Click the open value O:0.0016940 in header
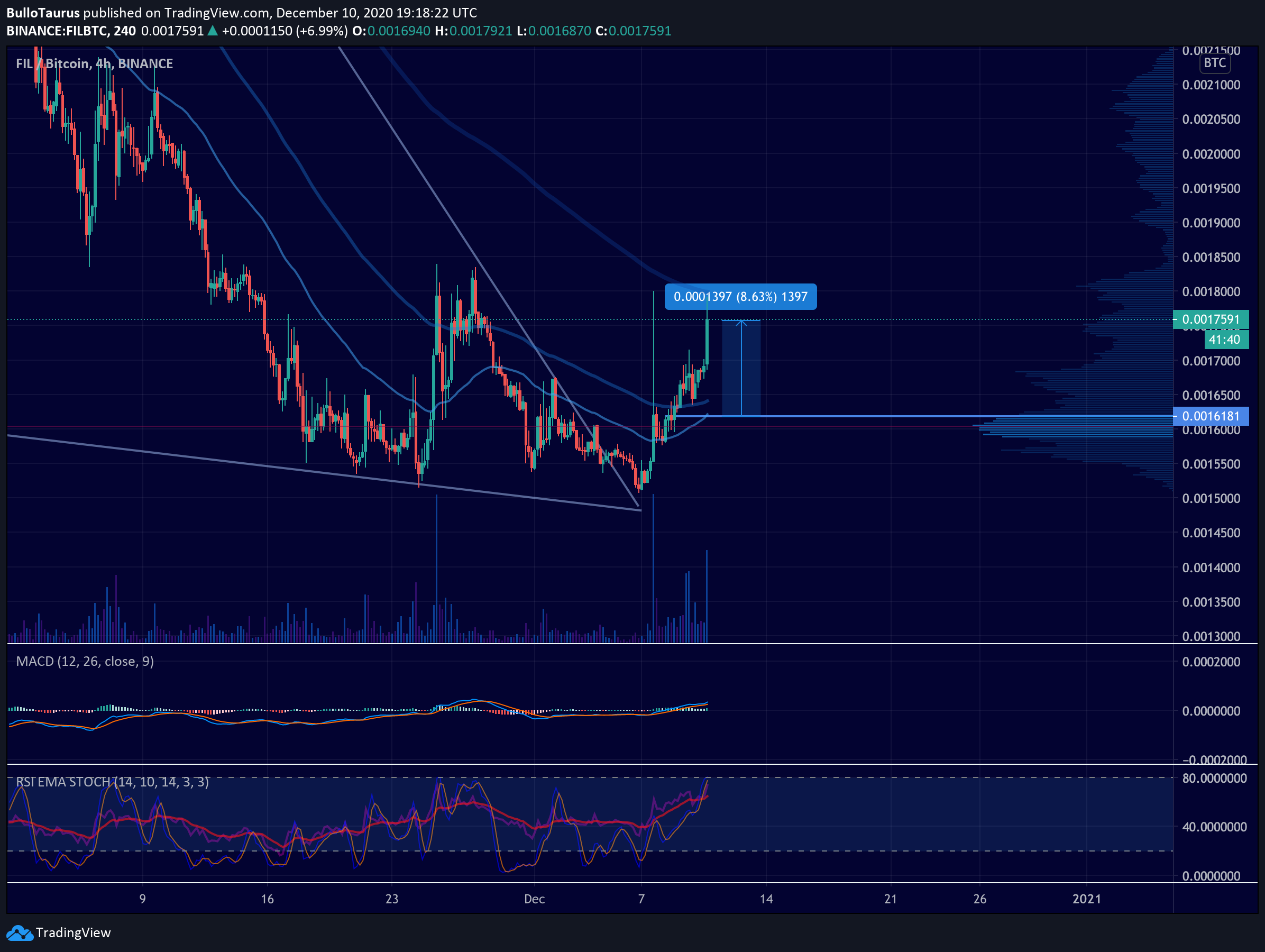1265x952 pixels. point(391,31)
